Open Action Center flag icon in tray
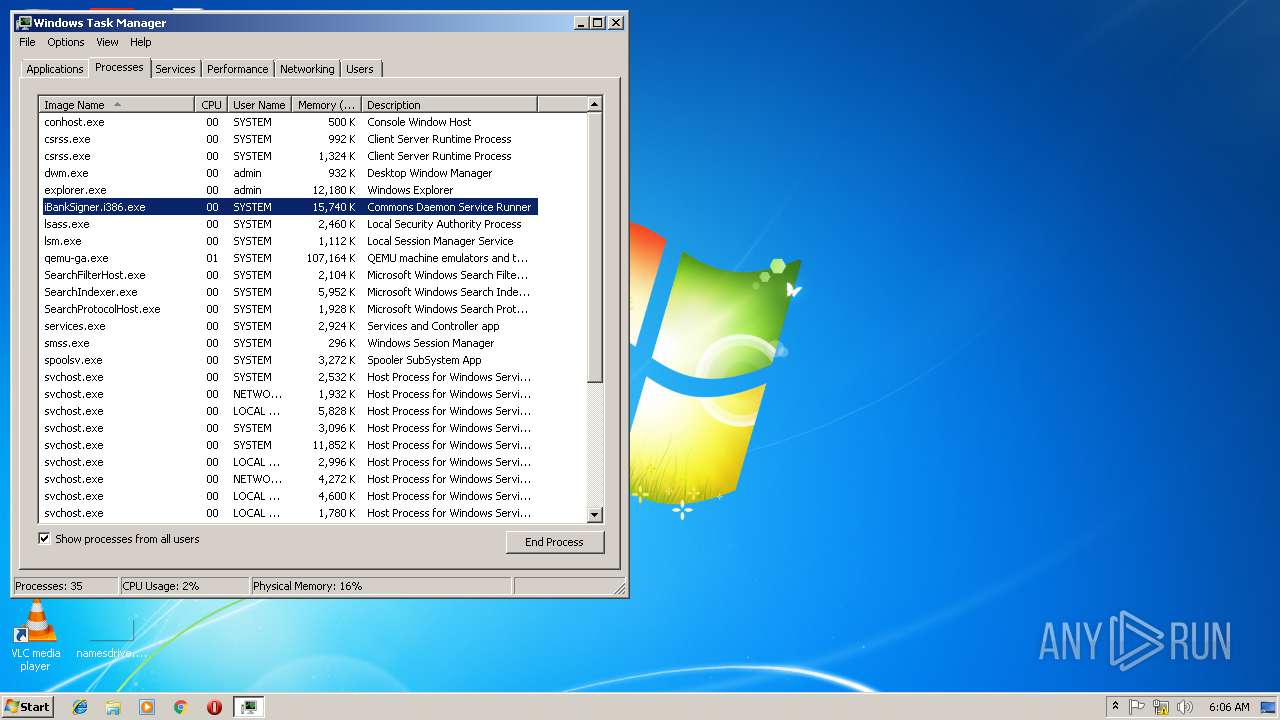1280x720 pixels. [1137, 707]
